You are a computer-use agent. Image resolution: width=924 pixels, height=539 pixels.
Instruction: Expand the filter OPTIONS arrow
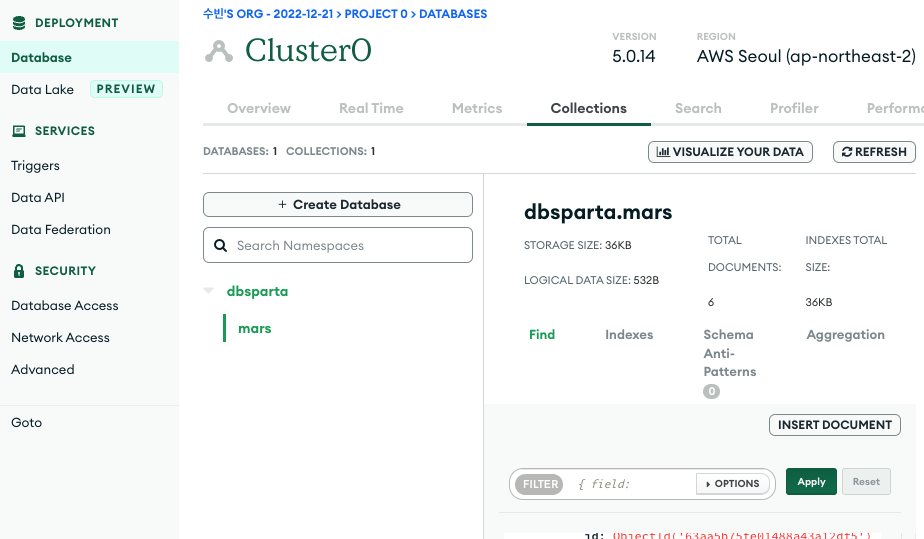click(708, 484)
